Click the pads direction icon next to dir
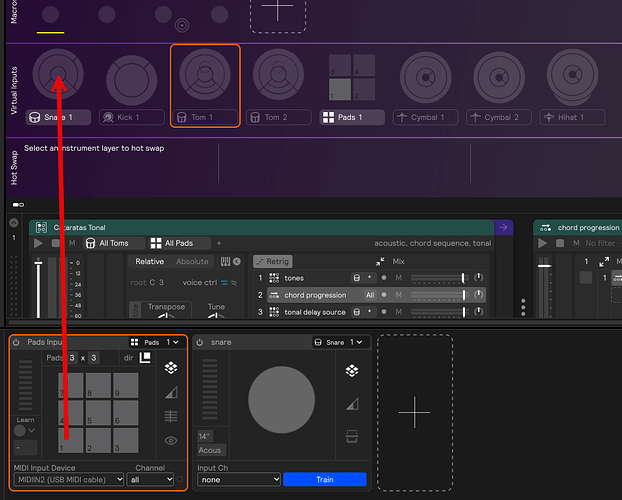 145,358
